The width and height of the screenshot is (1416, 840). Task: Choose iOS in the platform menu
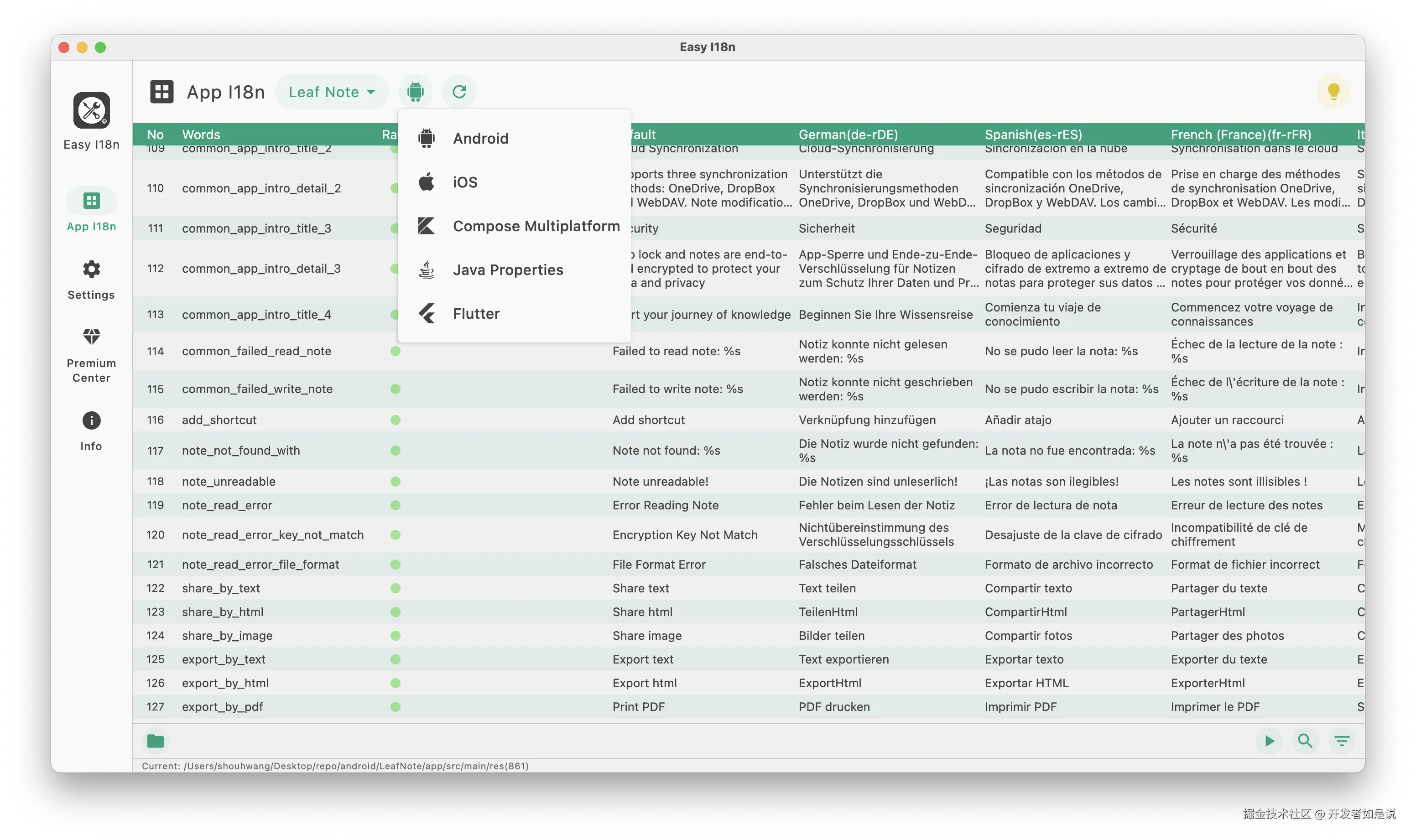click(x=464, y=182)
